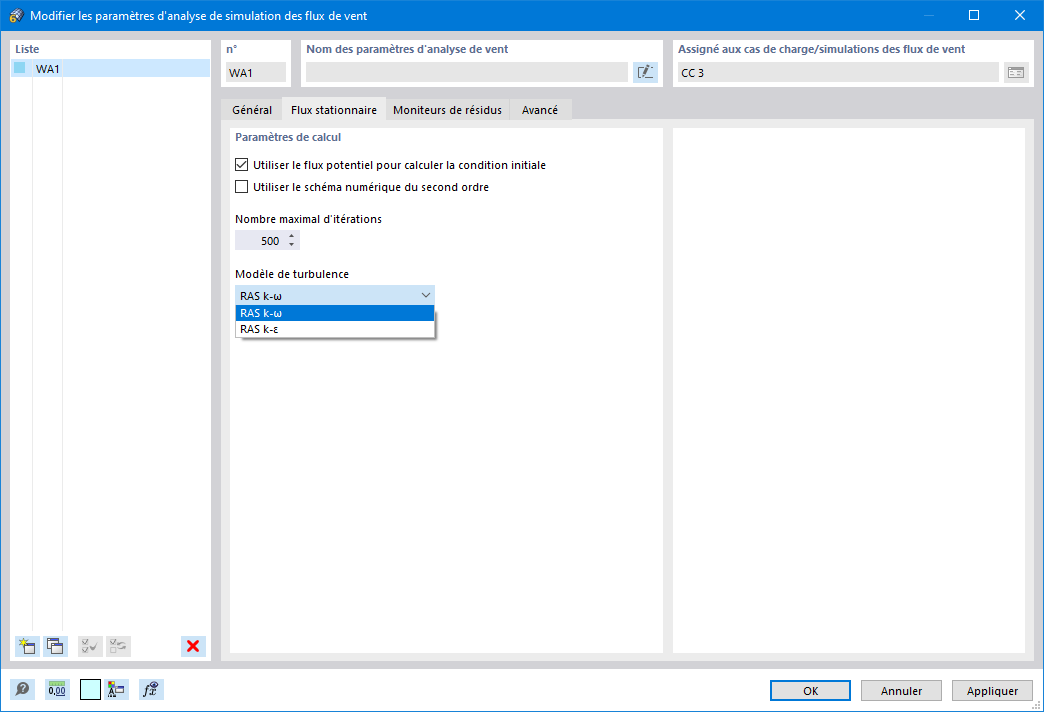Click the new item icon under Liste

pos(27,646)
